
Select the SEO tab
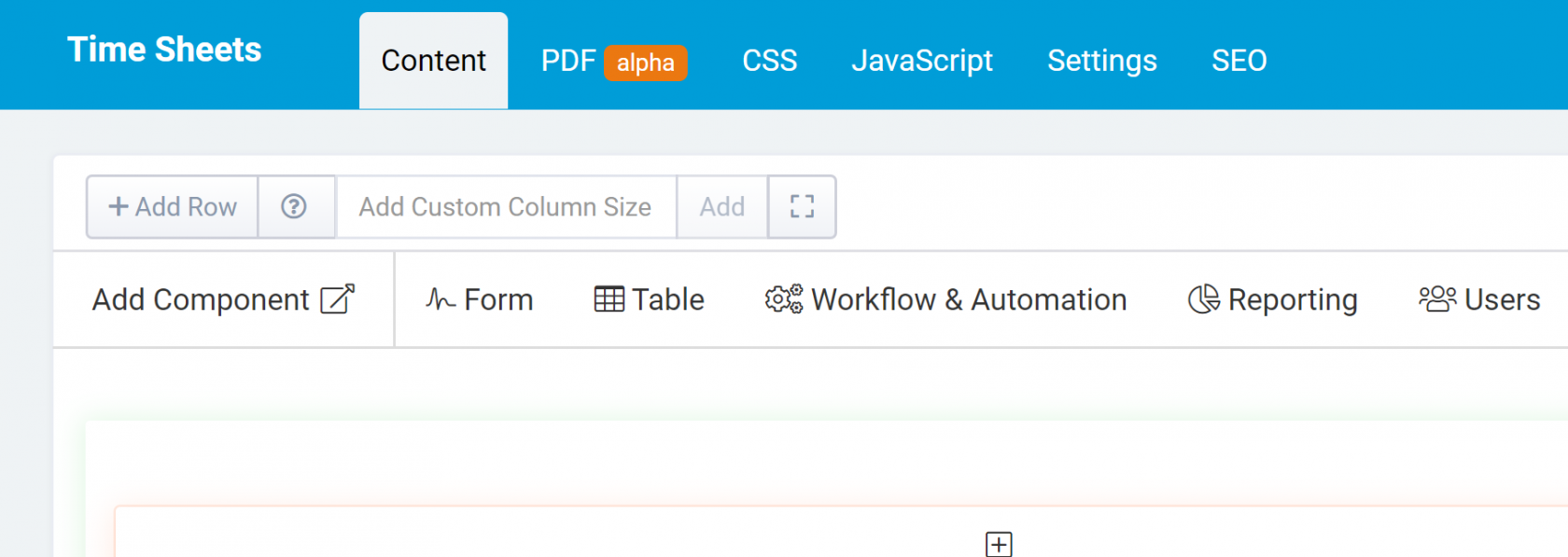(x=1239, y=61)
